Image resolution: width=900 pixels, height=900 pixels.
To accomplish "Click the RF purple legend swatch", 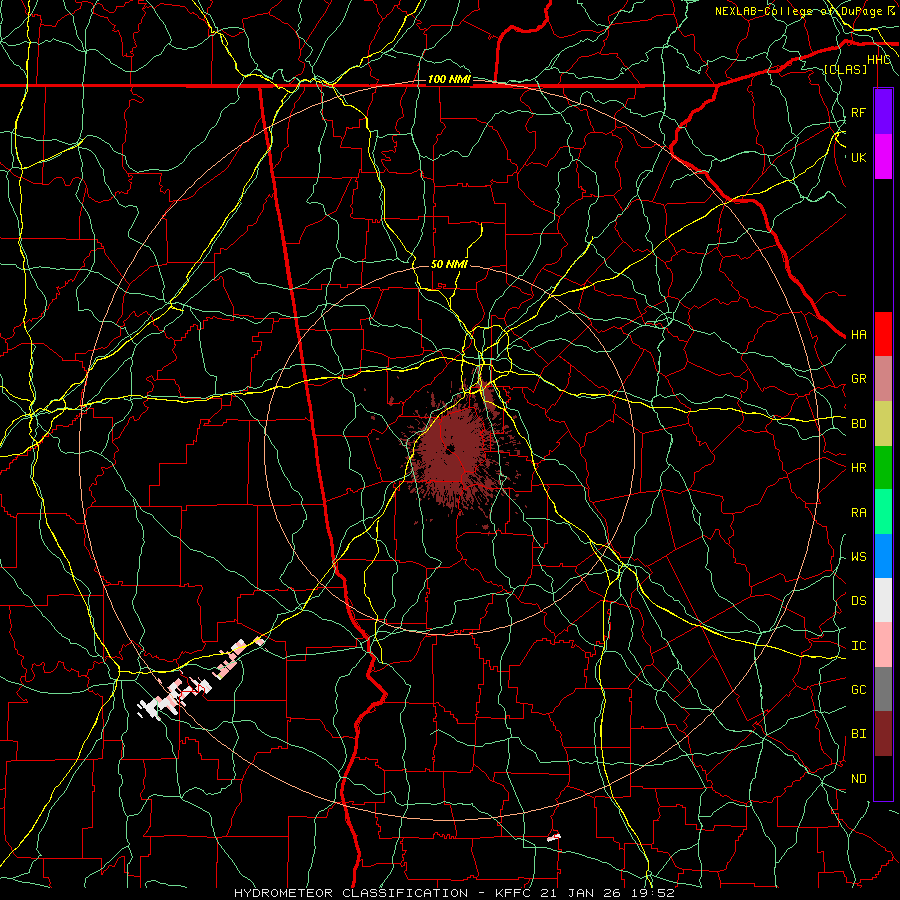I will coord(883,112).
